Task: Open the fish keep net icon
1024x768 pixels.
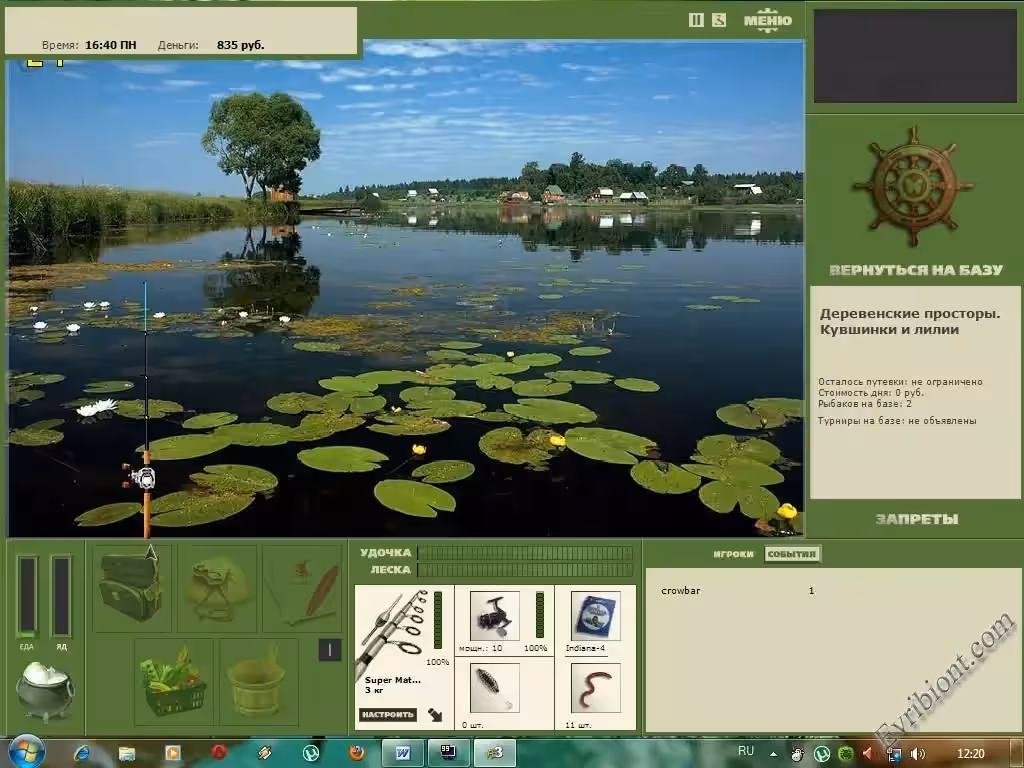Action: [x=217, y=587]
